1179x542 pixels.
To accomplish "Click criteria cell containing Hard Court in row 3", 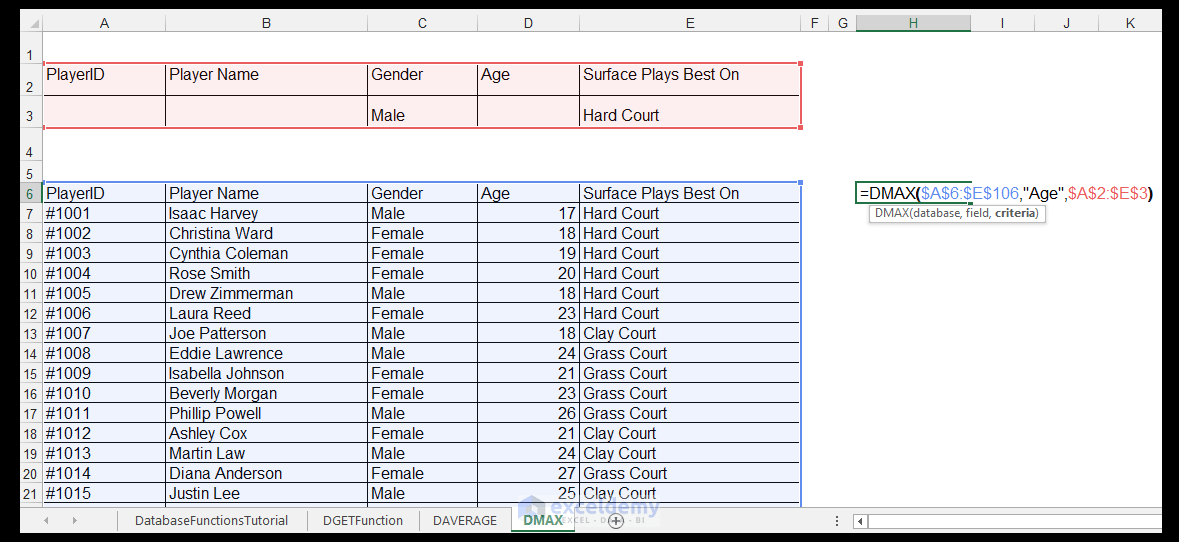I will (690, 112).
